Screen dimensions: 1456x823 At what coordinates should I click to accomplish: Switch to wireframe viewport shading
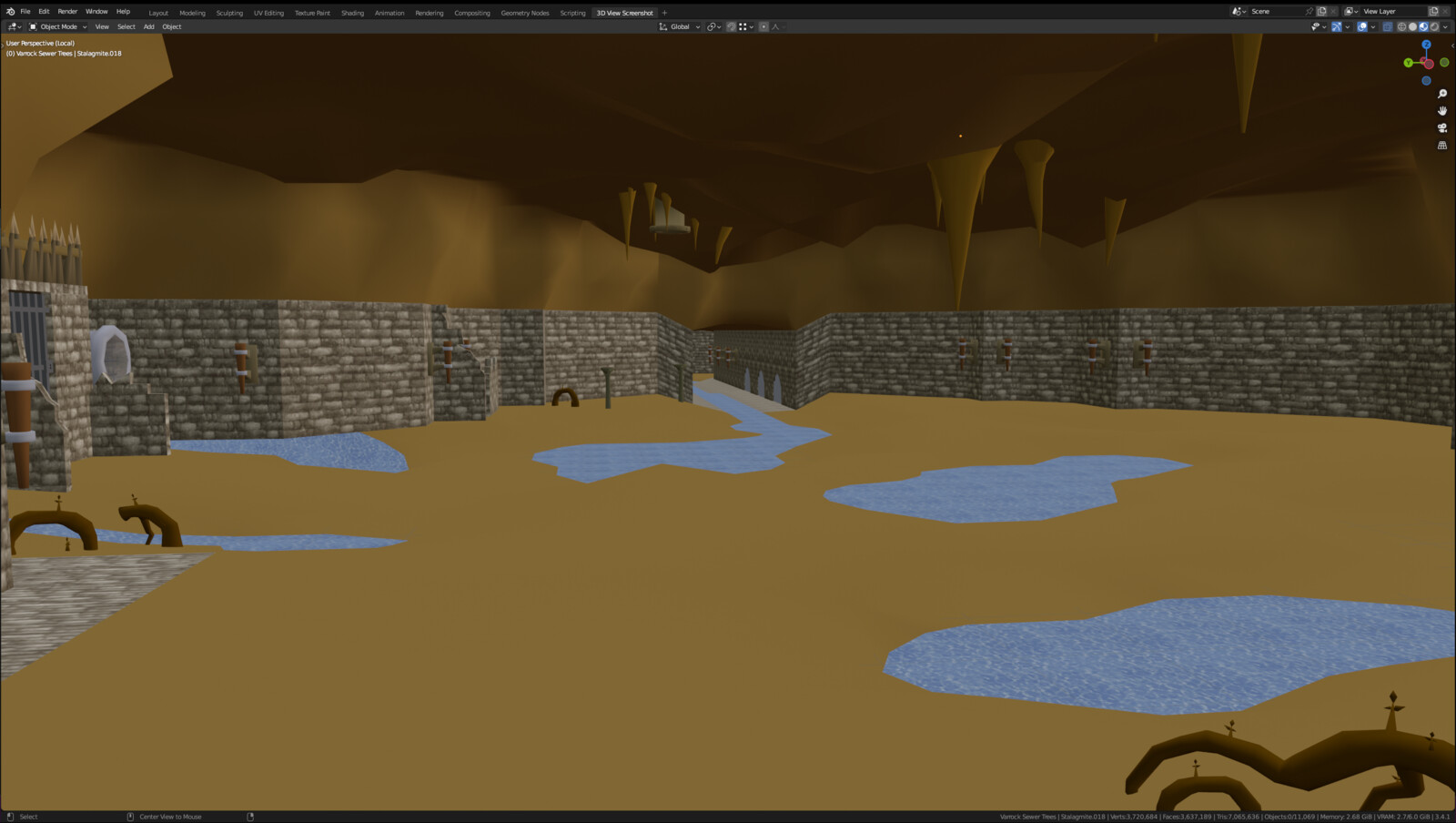[x=1401, y=26]
